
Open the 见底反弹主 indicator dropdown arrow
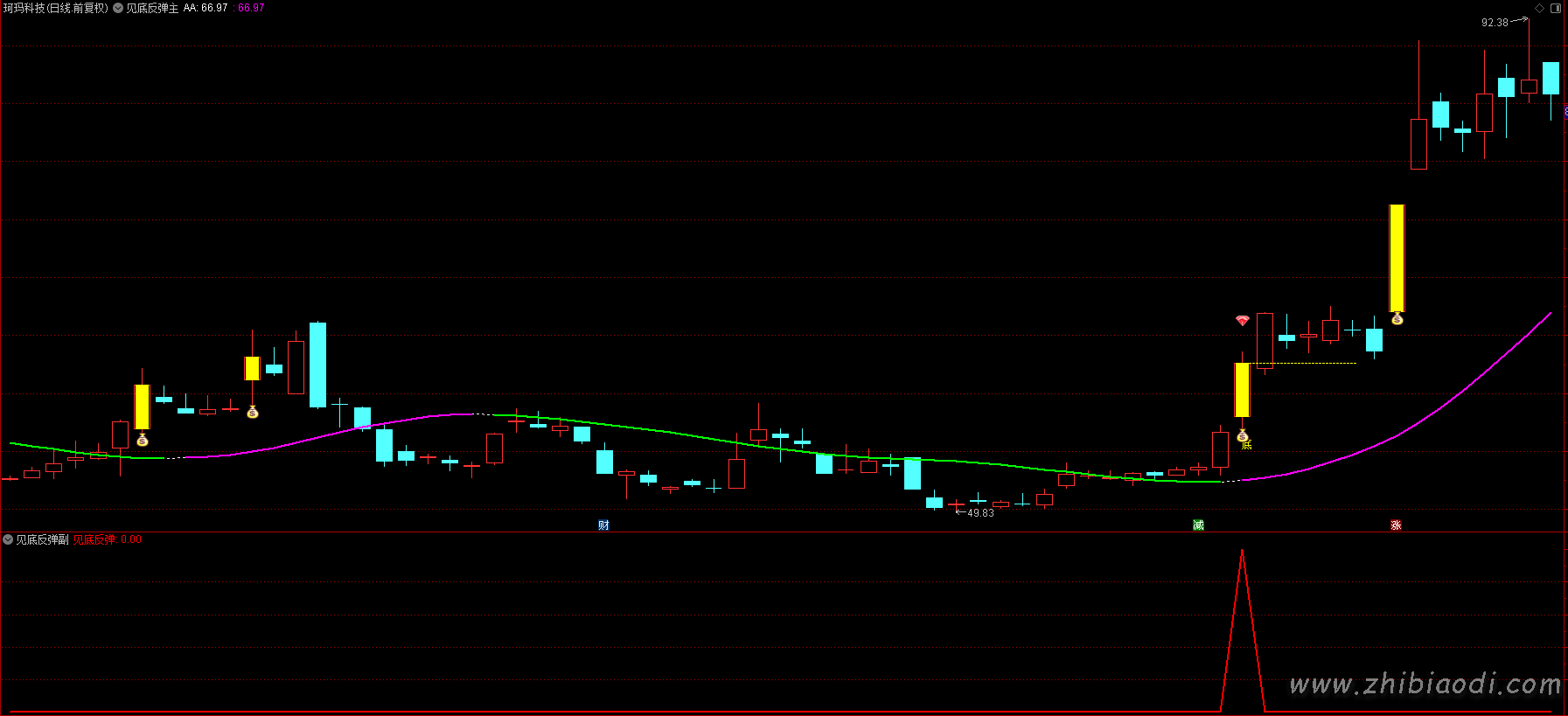[x=118, y=8]
